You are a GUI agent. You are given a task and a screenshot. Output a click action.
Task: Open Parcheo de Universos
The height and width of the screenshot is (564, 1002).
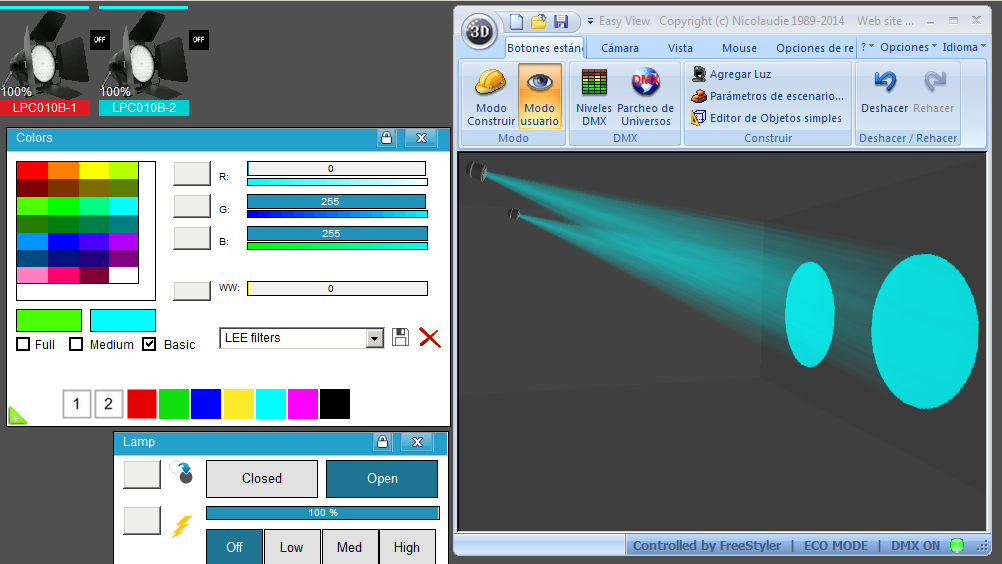click(645, 96)
